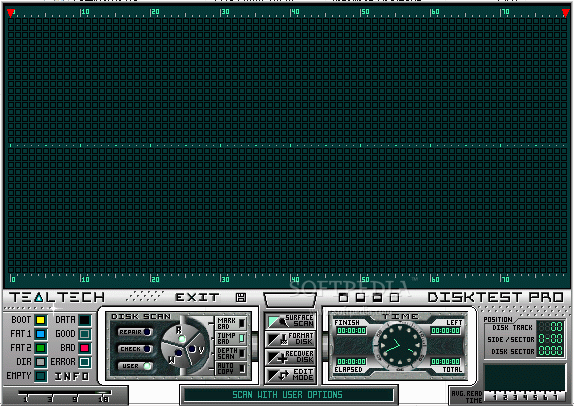
Task: Select the REPAIR scan mode
Action: [135, 332]
